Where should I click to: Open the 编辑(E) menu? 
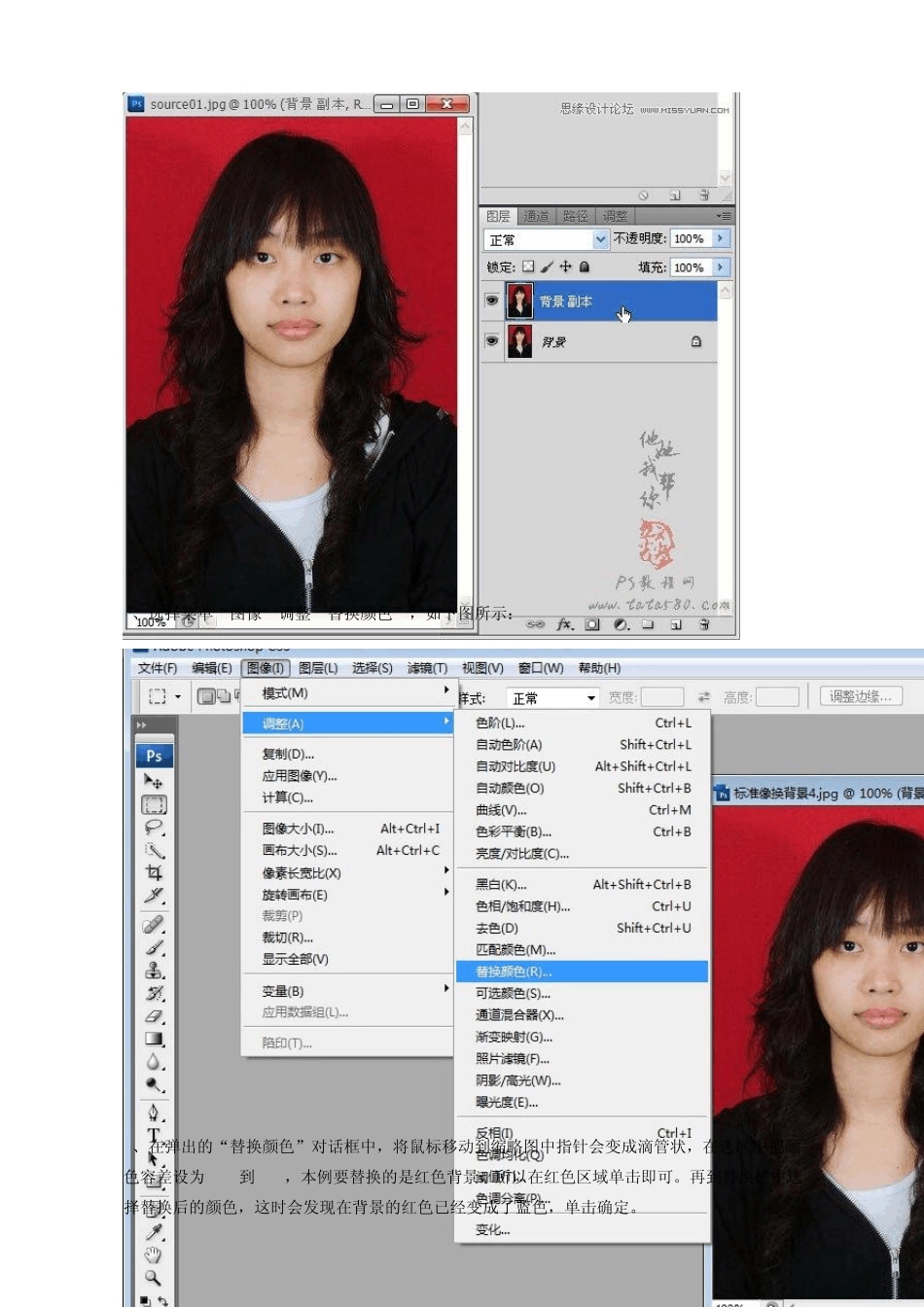tap(212, 668)
